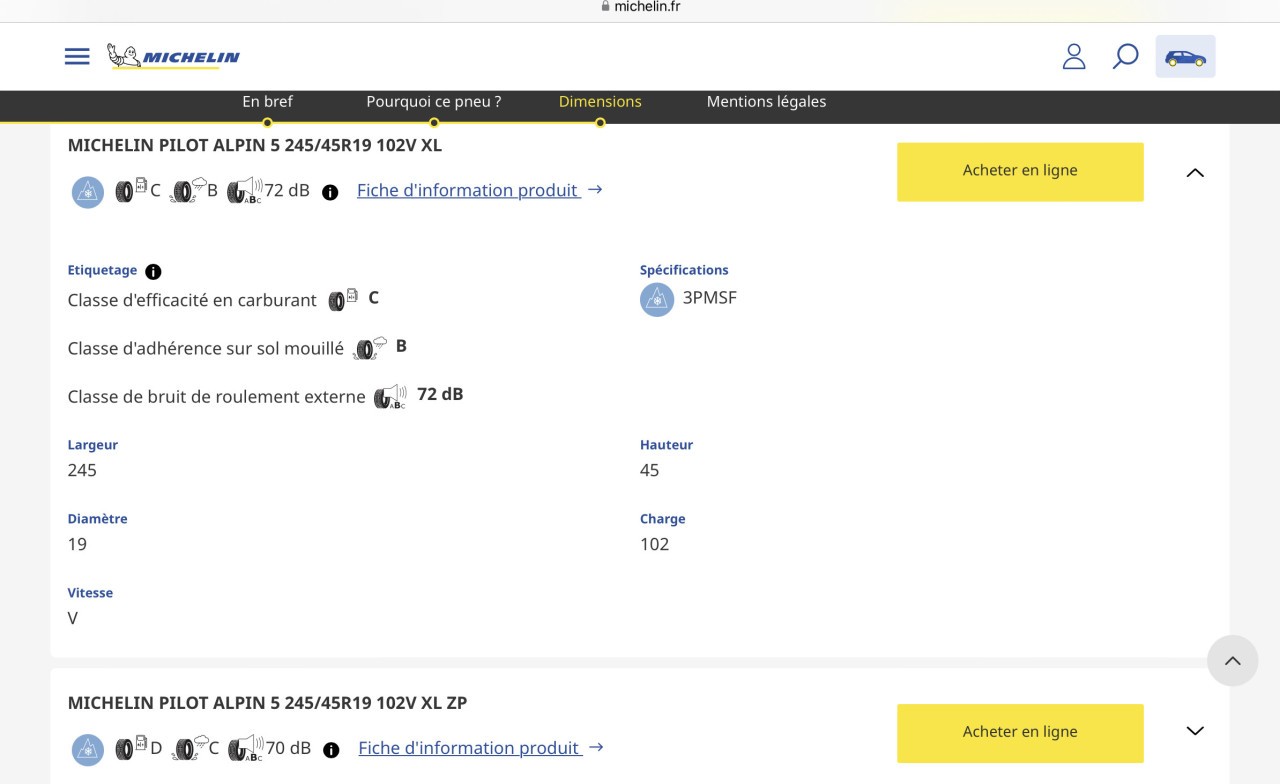Click the bold '72 dB' noise value
The image size is (1280, 784).
pyautogui.click(x=440, y=394)
